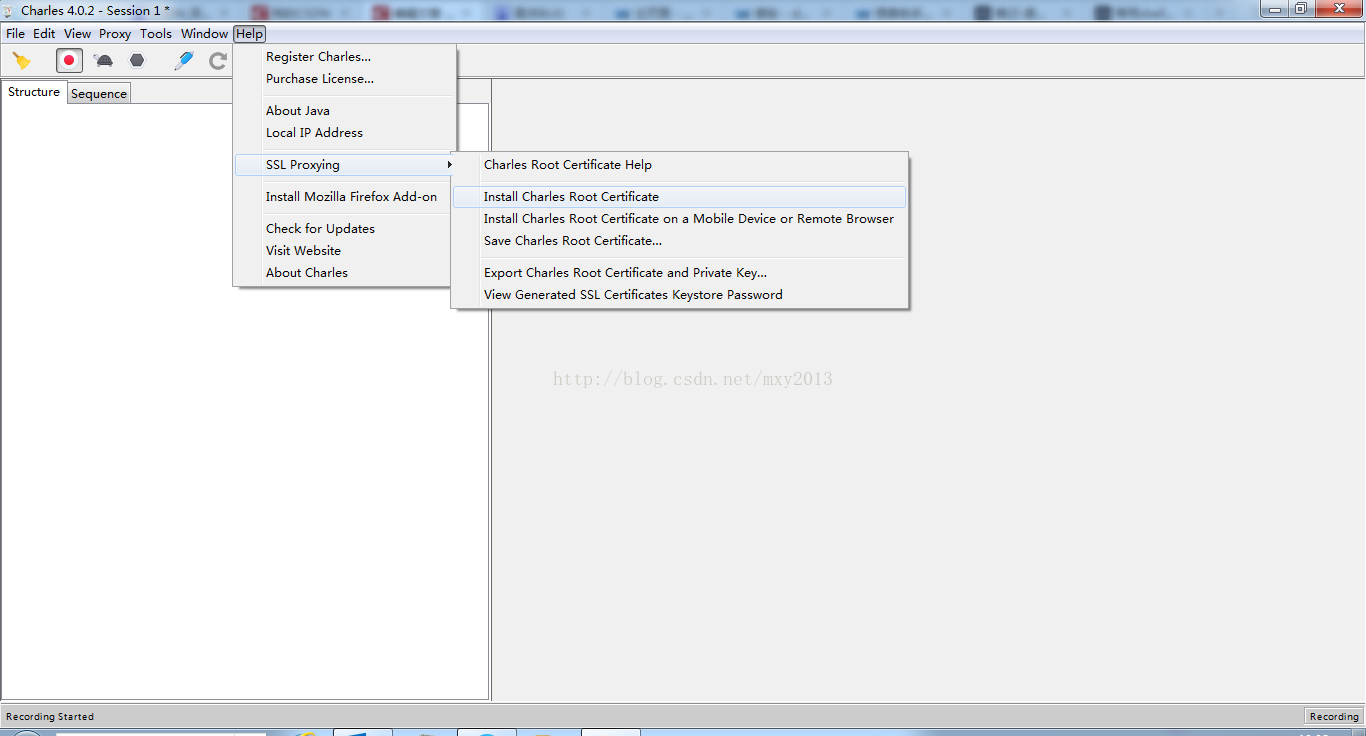Enable throttling with the turtle icon

point(103,61)
